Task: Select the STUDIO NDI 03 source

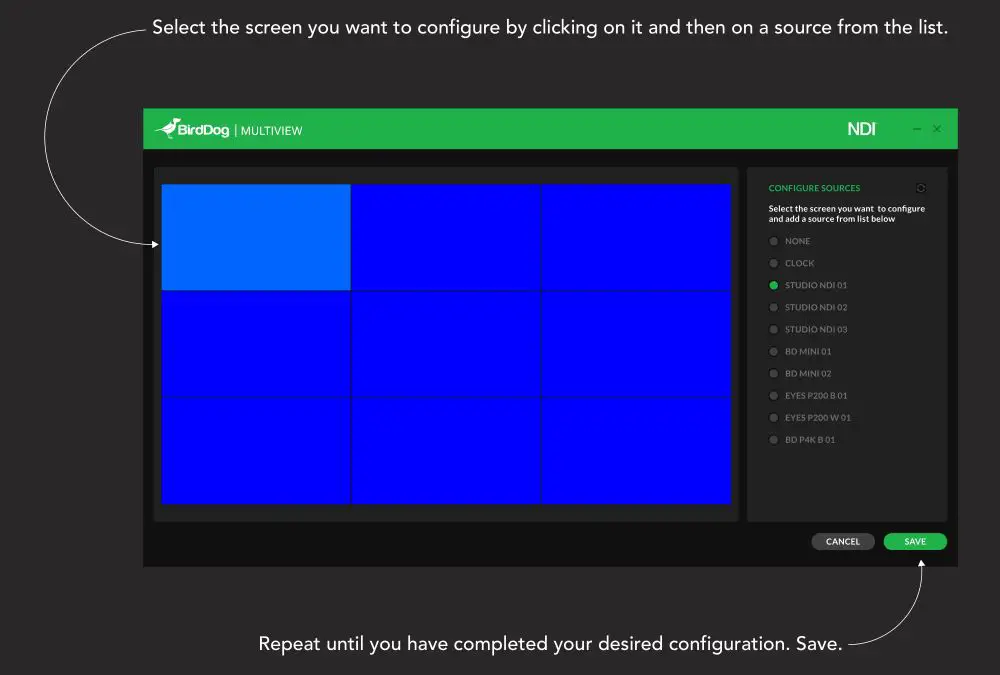Action: [x=812, y=329]
